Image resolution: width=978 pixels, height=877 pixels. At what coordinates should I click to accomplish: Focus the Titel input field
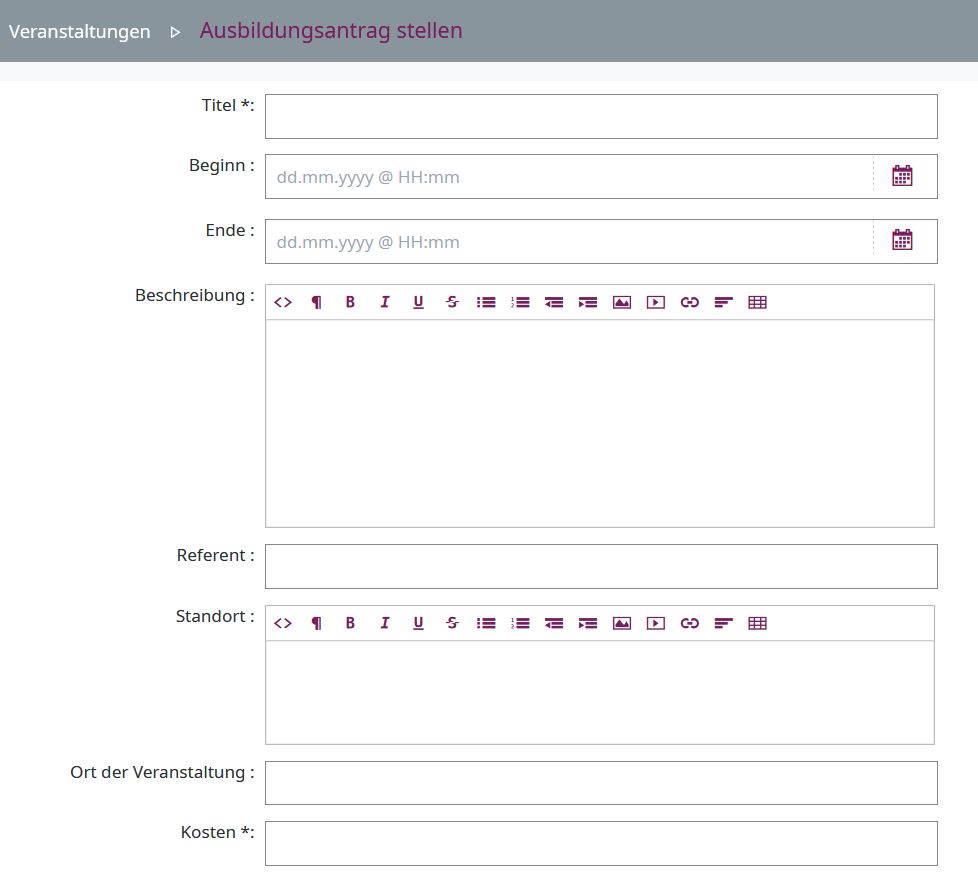point(601,116)
